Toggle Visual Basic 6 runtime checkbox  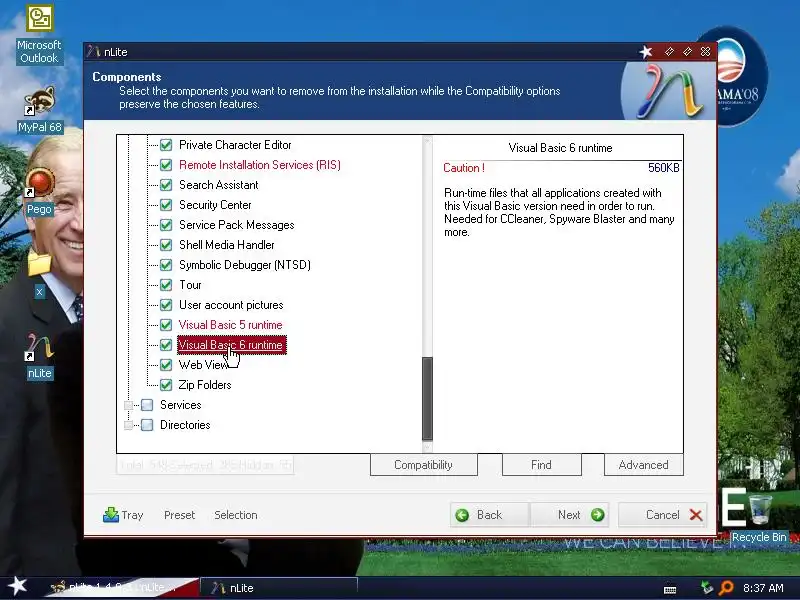166,345
